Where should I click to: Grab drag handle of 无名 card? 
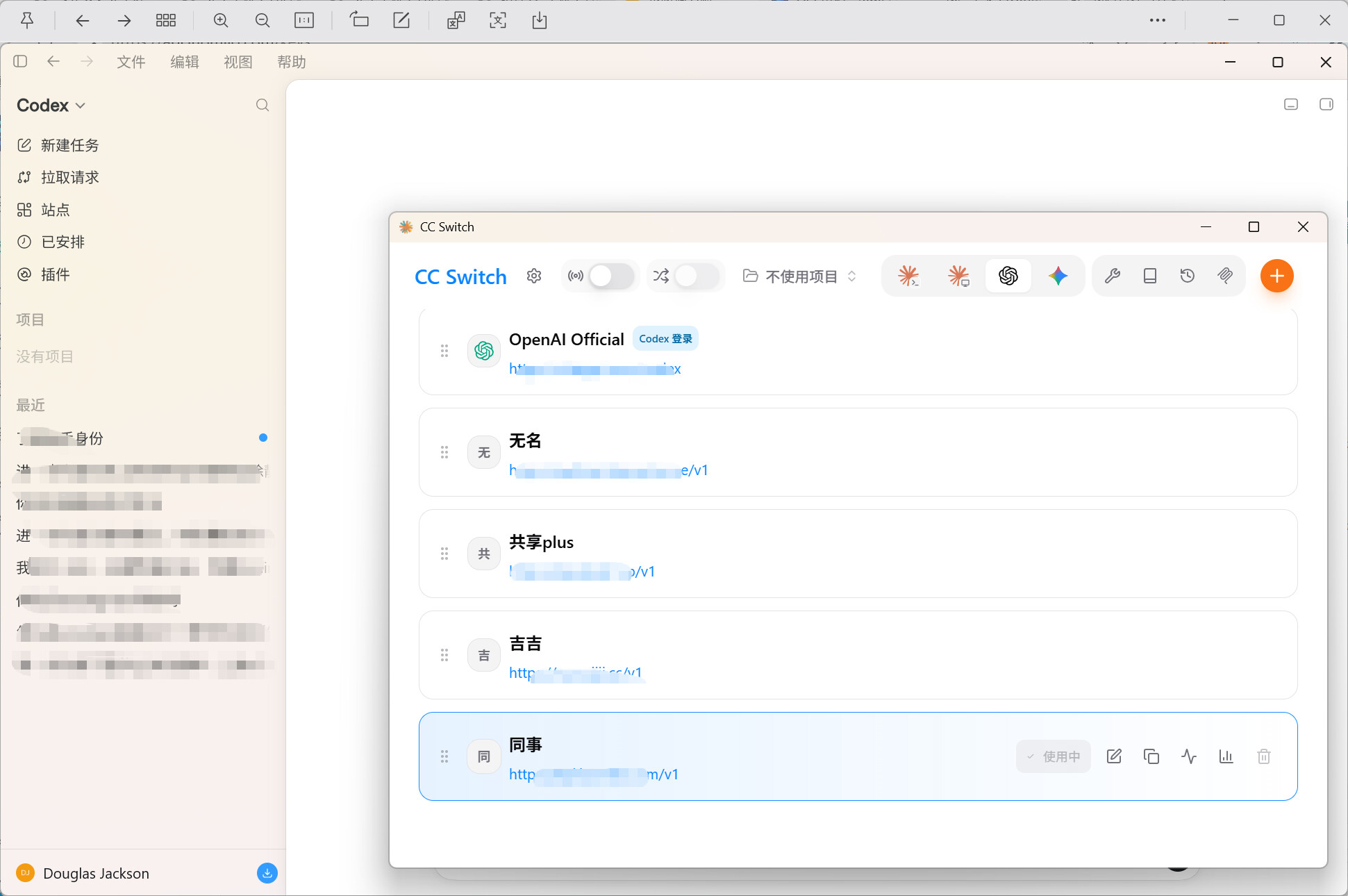444,452
